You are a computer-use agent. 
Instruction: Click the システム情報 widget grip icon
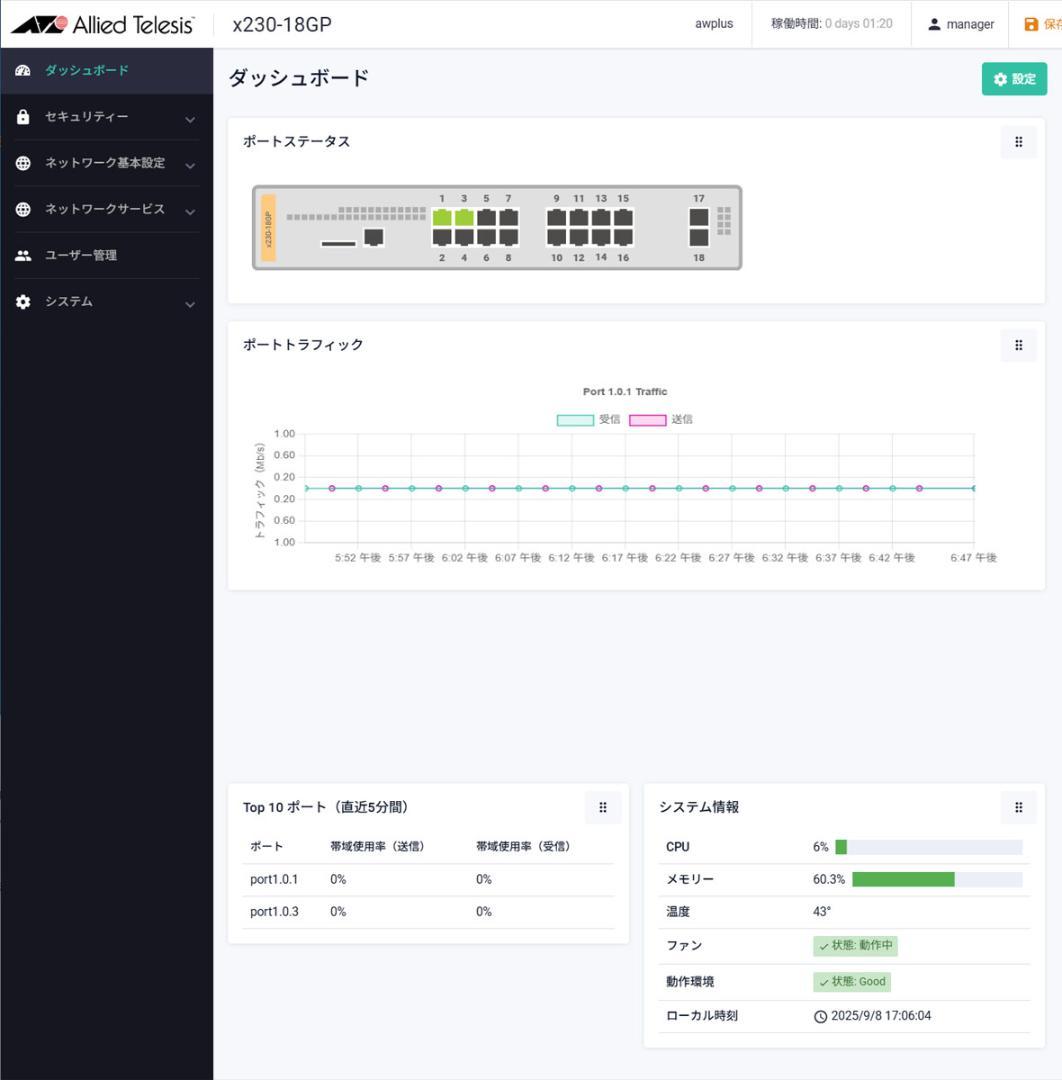click(x=1018, y=807)
